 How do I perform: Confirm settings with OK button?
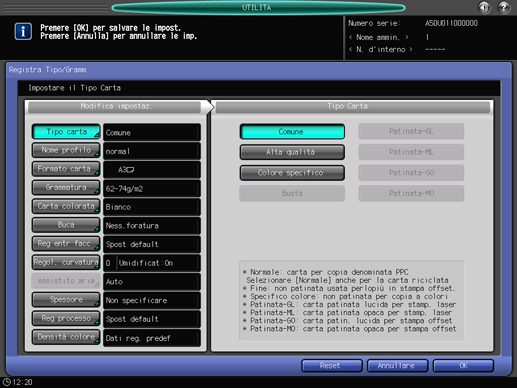(463, 366)
